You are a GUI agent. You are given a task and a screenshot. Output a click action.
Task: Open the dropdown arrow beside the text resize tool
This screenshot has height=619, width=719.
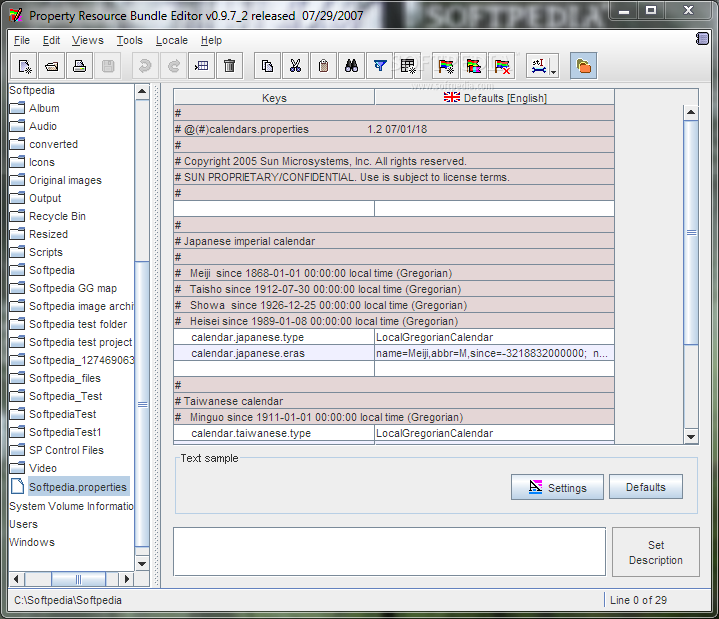(553, 72)
